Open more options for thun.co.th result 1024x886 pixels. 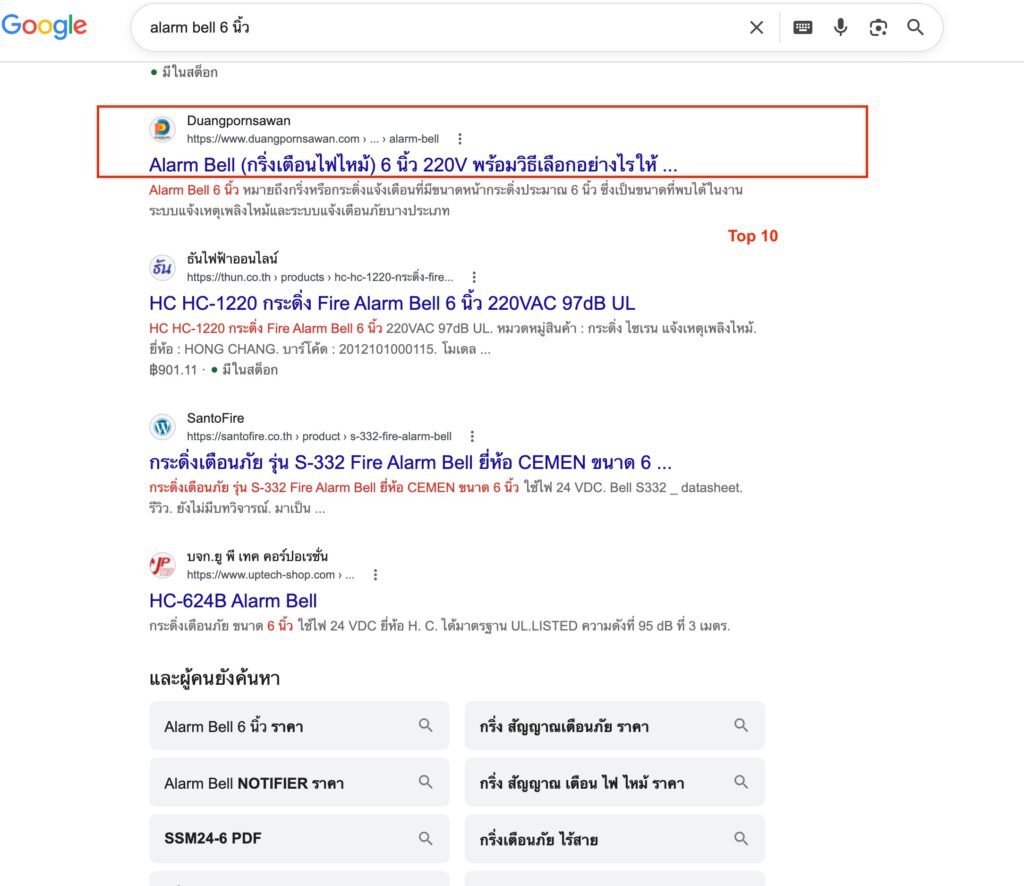tap(474, 277)
